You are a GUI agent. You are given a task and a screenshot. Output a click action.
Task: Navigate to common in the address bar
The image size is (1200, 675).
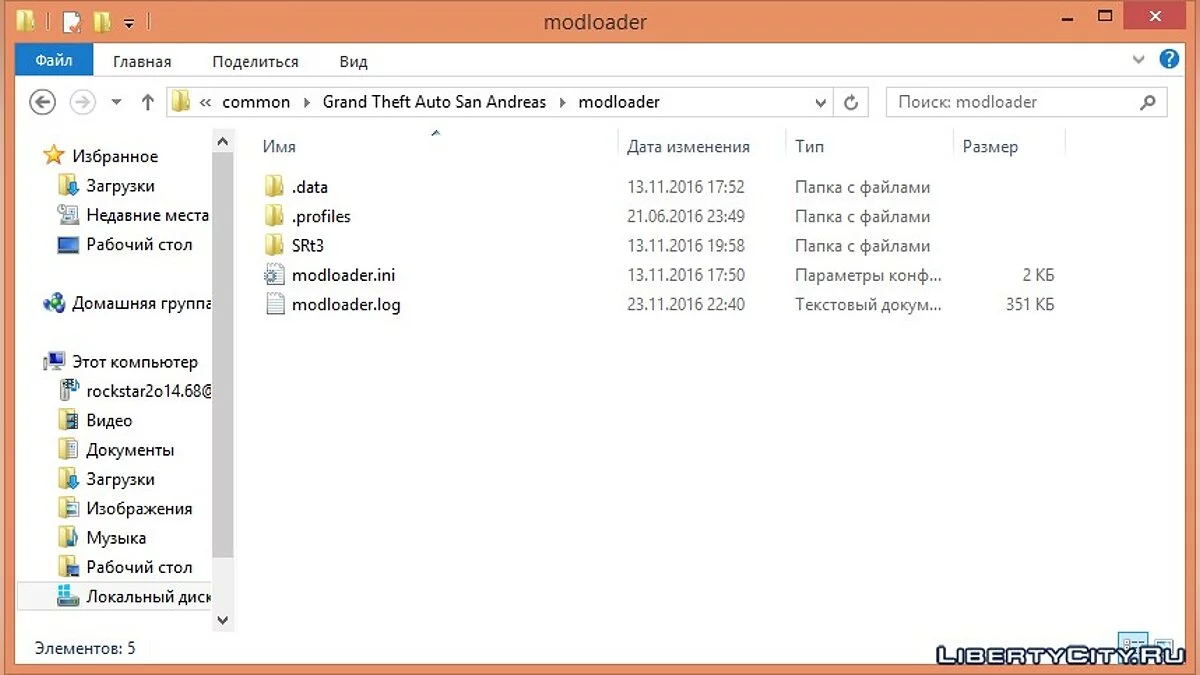point(256,102)
